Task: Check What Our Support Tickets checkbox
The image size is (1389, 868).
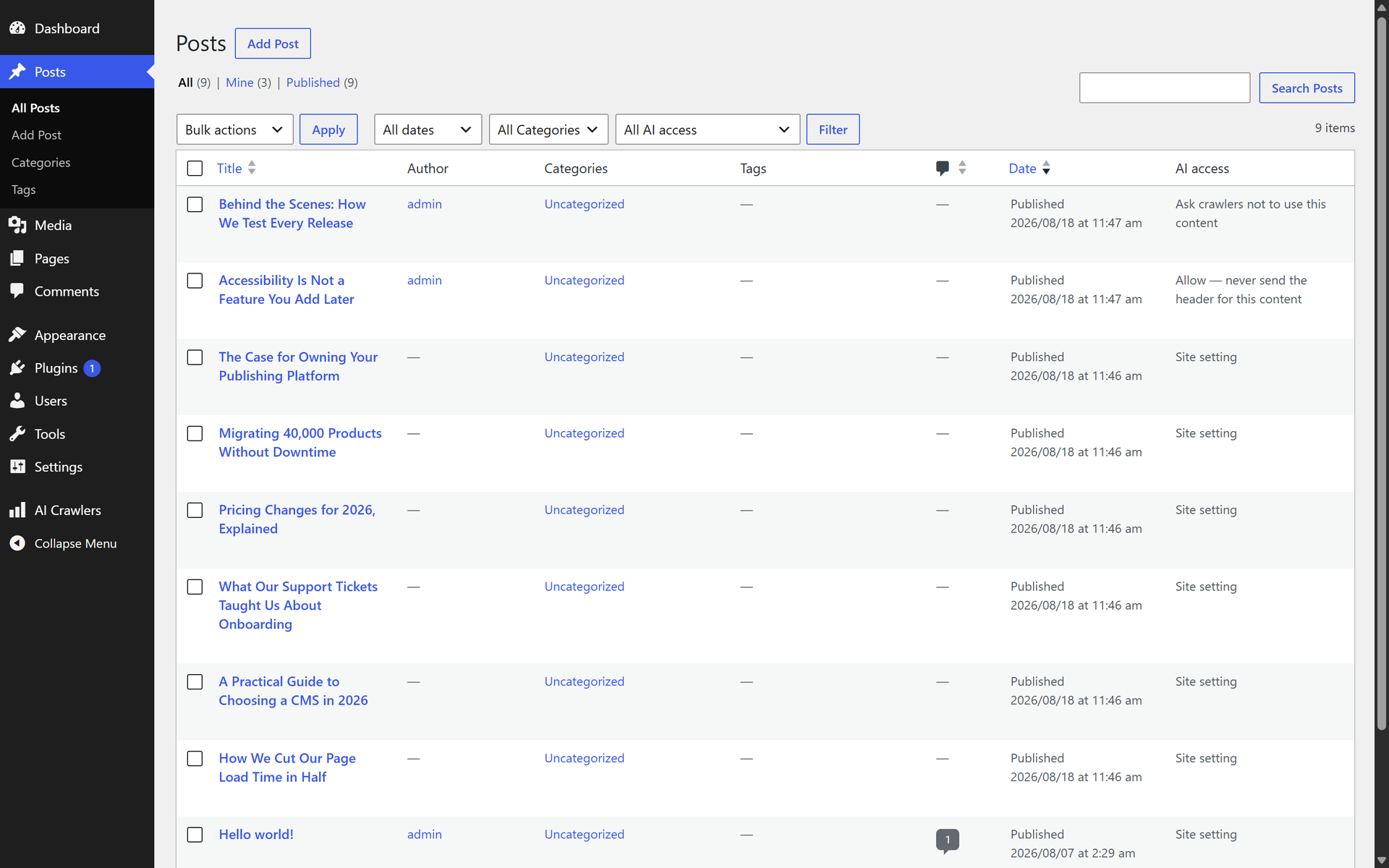Action: 195,587
